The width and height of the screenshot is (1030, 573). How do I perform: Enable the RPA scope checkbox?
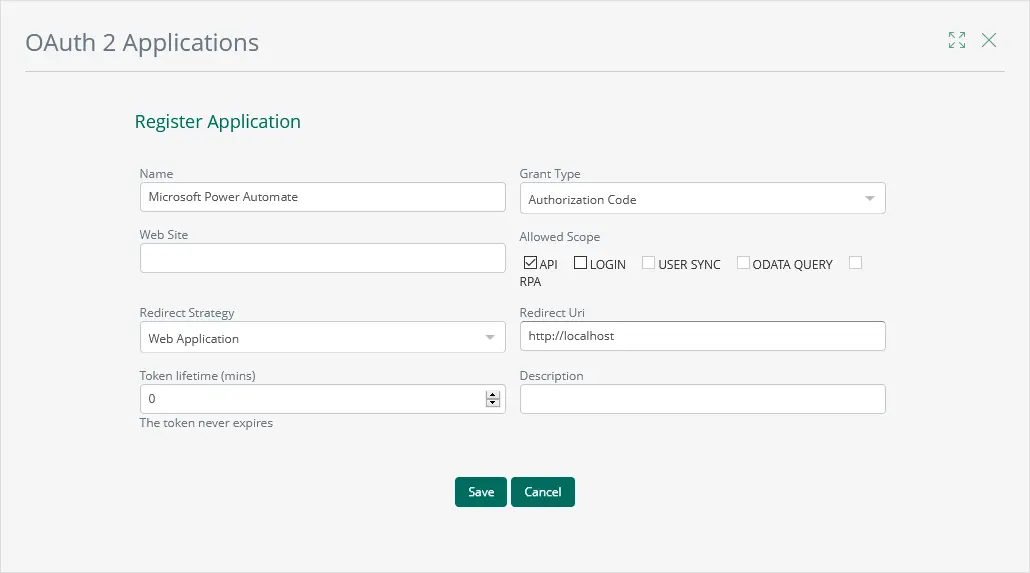tap(855, 263)
